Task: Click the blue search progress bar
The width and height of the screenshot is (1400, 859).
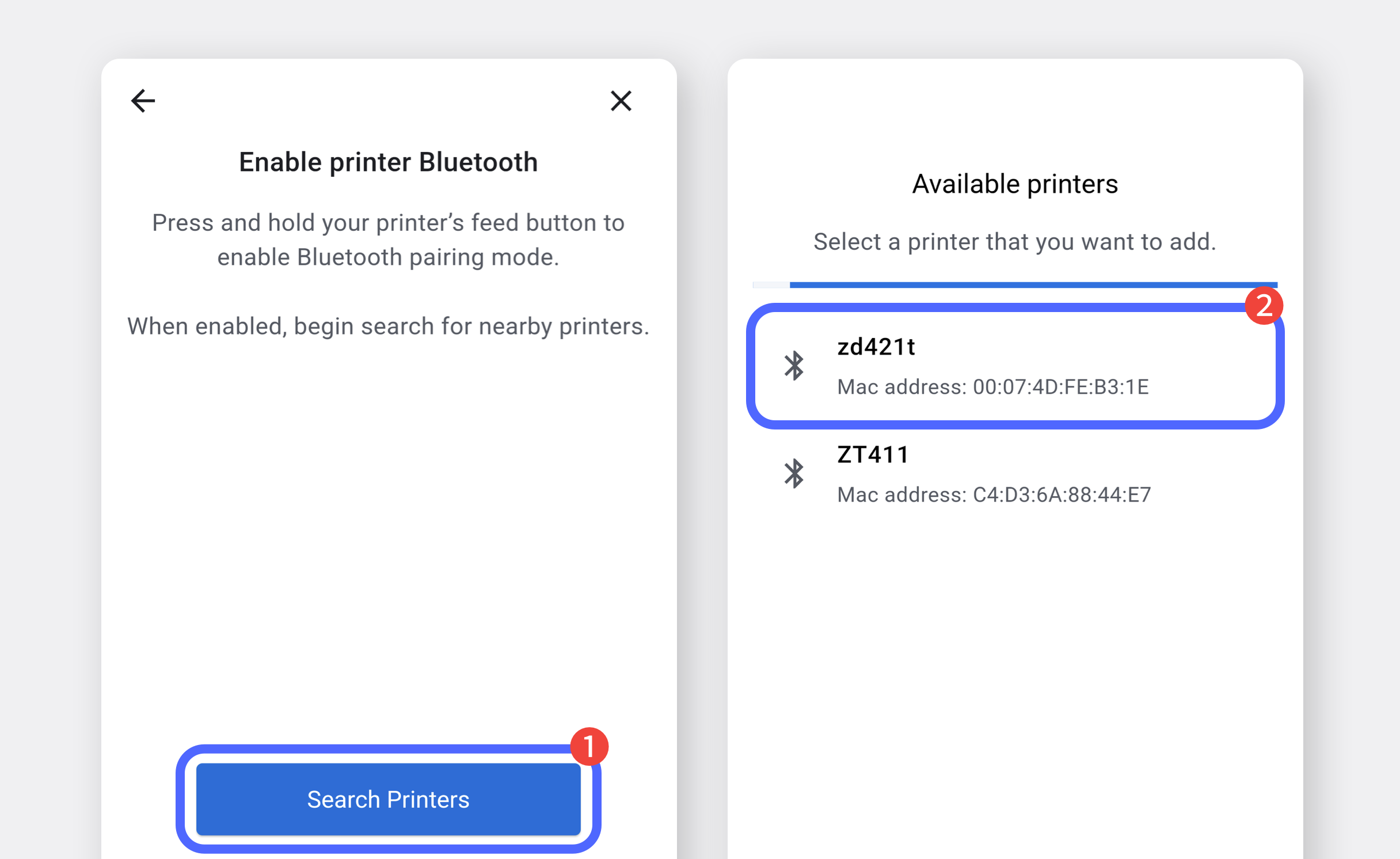Action: pyautogui.click(x=1033, y=285)
